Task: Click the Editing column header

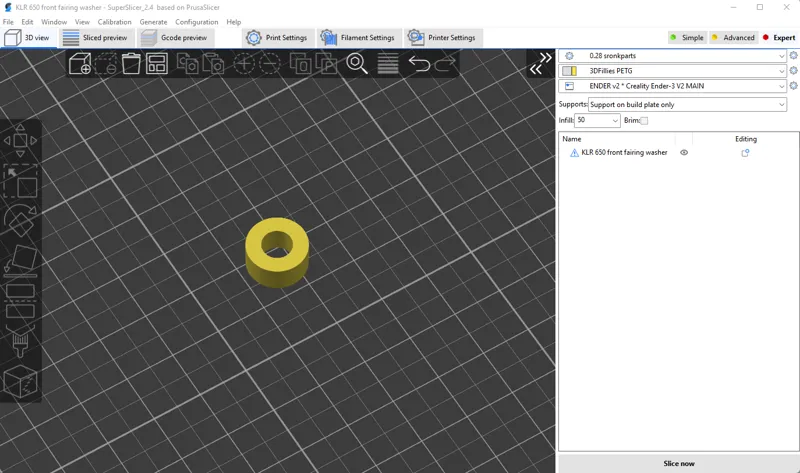Action: click(745, 139)
